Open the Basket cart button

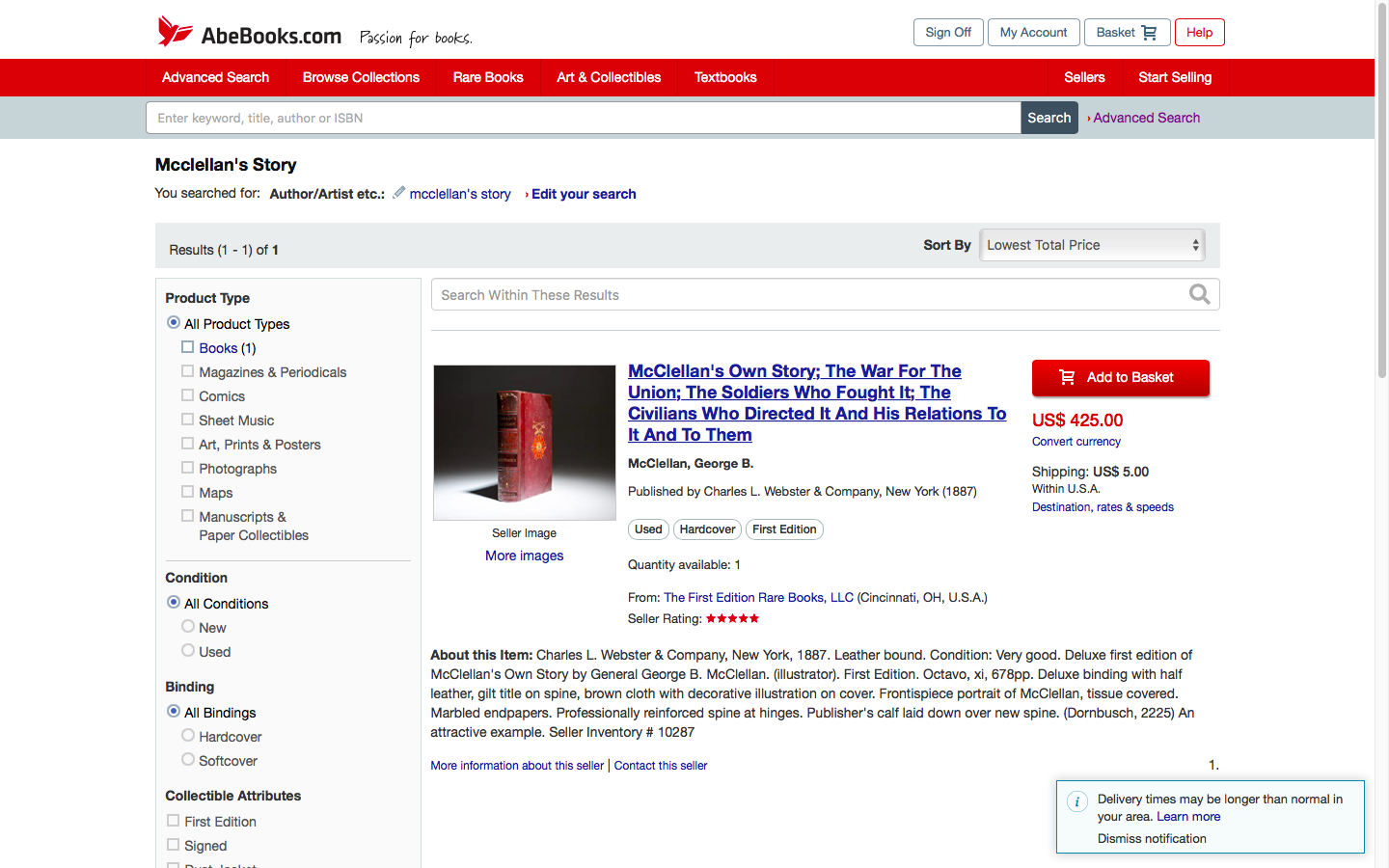pyautogui.click(x=1127, y=33)
